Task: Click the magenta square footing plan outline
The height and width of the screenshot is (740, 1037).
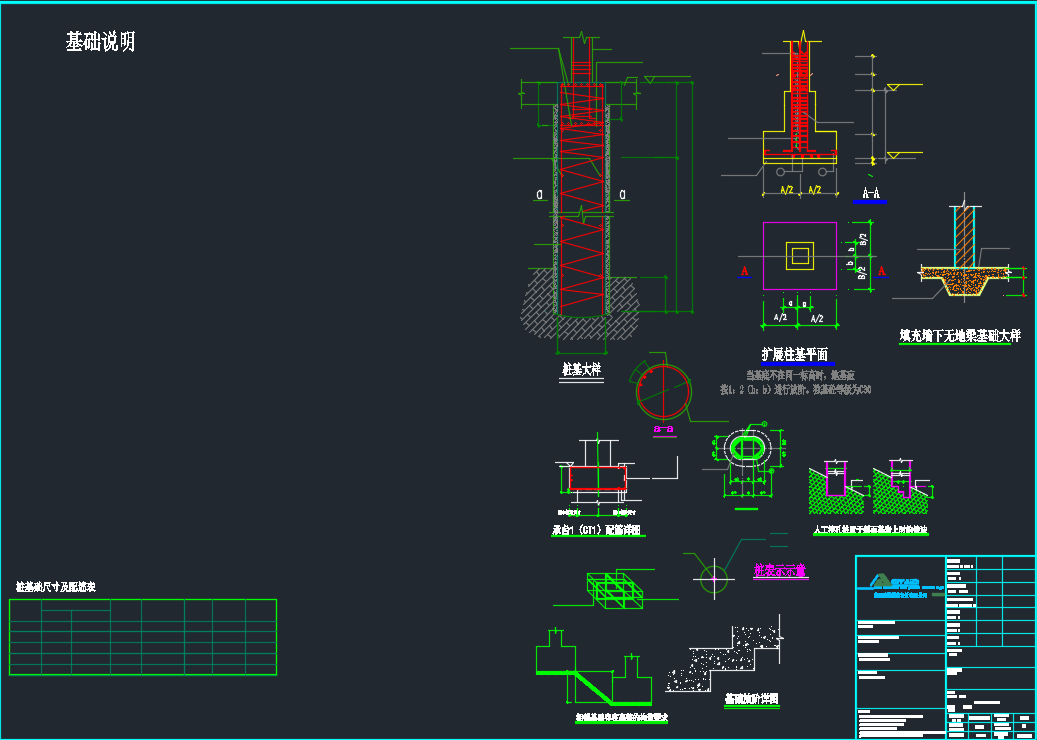Action: point(800,256)
